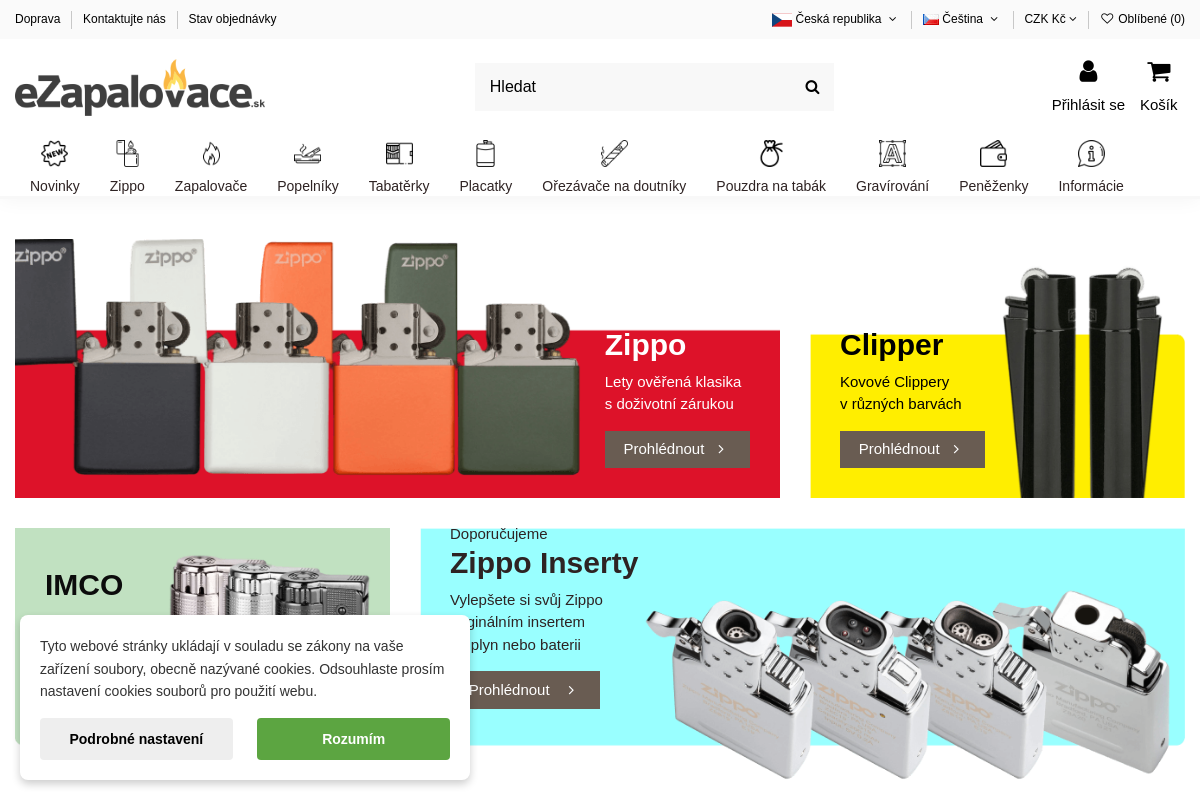Go home via eZapalovace logo

click(x=140, y=87)
